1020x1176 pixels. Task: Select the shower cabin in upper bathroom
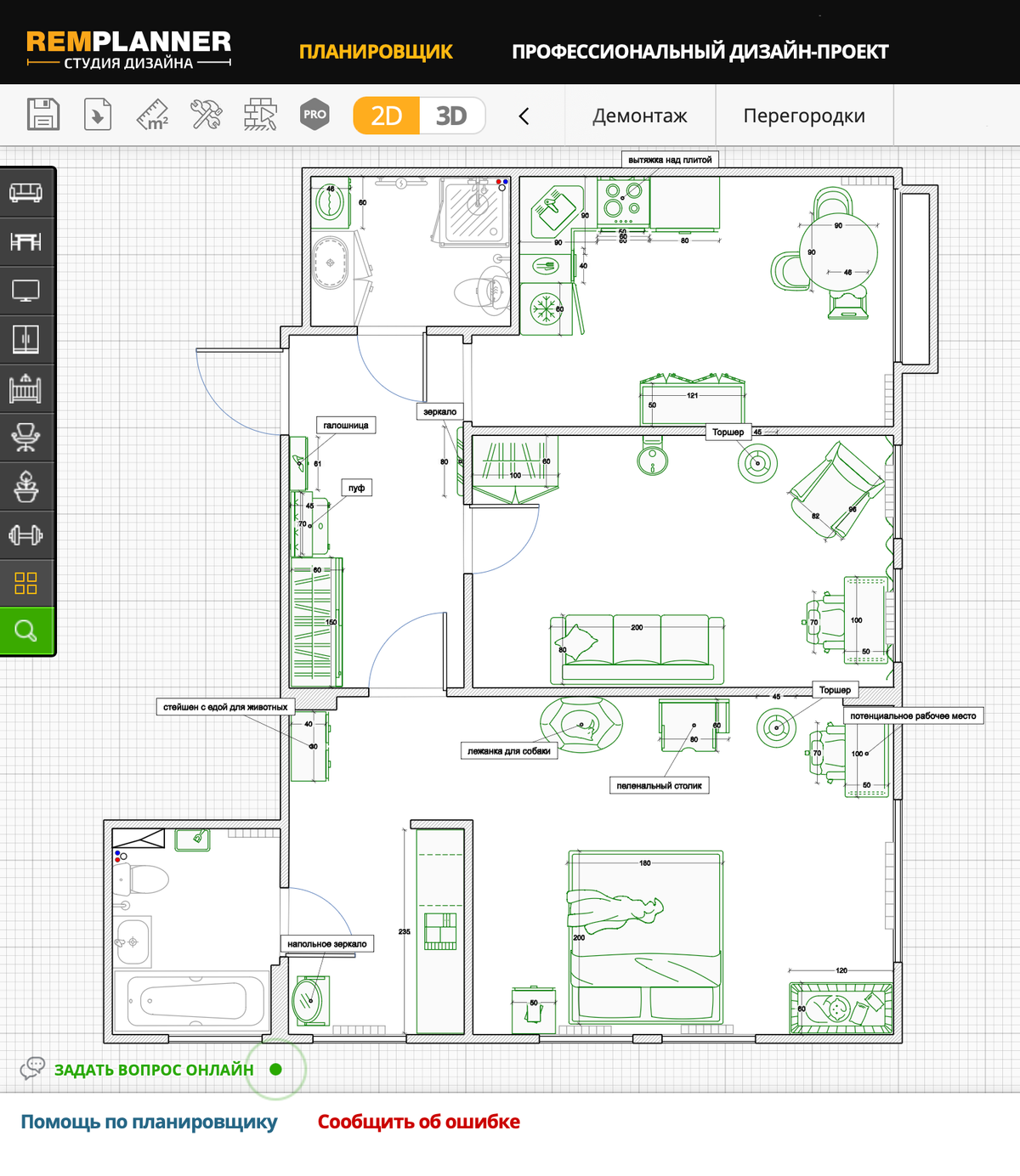click(x=474, y=212)
